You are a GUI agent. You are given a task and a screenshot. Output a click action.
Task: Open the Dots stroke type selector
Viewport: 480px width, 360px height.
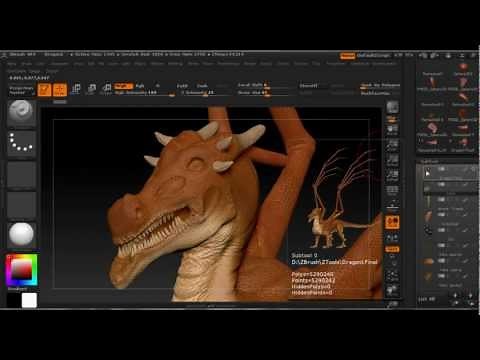(22, 143)
